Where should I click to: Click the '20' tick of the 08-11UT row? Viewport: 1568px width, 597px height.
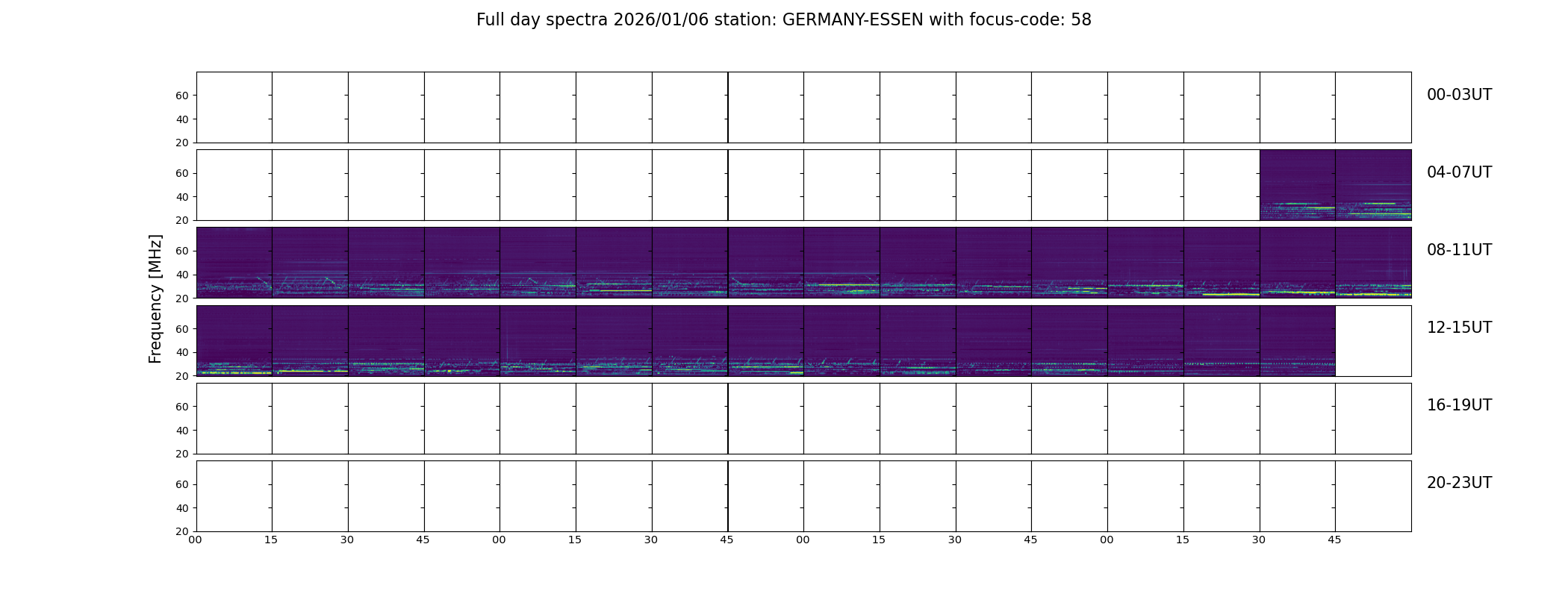182,298
